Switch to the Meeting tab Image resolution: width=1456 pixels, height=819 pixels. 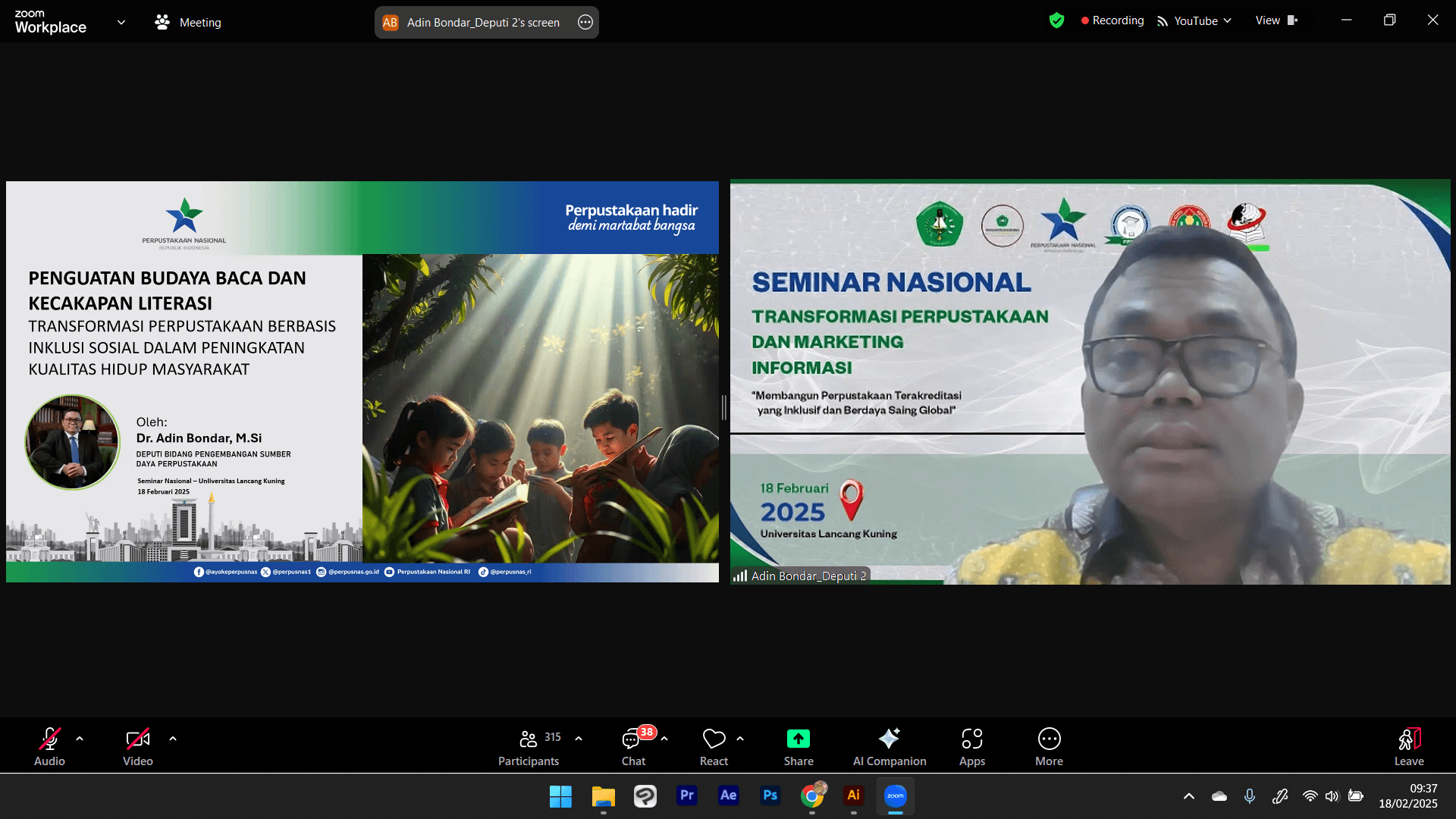coord(188,22)
